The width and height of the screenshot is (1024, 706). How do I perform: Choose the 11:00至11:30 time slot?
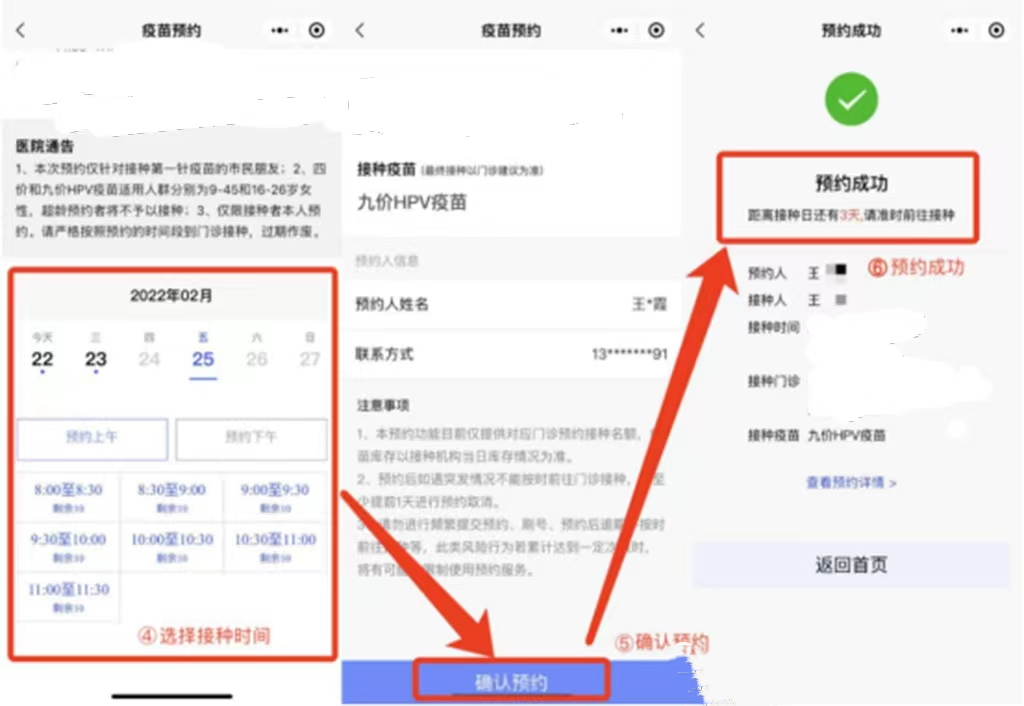[x=68, y=596]
